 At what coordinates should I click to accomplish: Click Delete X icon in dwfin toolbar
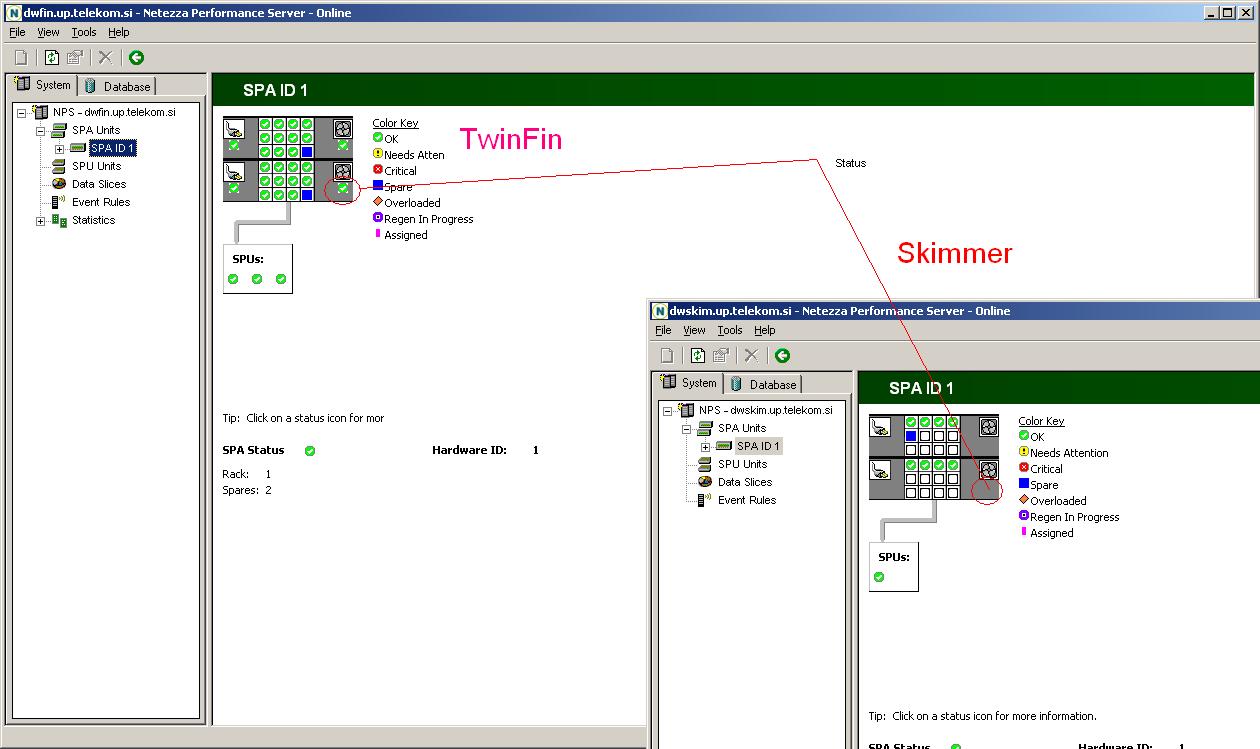pos(105,58)
